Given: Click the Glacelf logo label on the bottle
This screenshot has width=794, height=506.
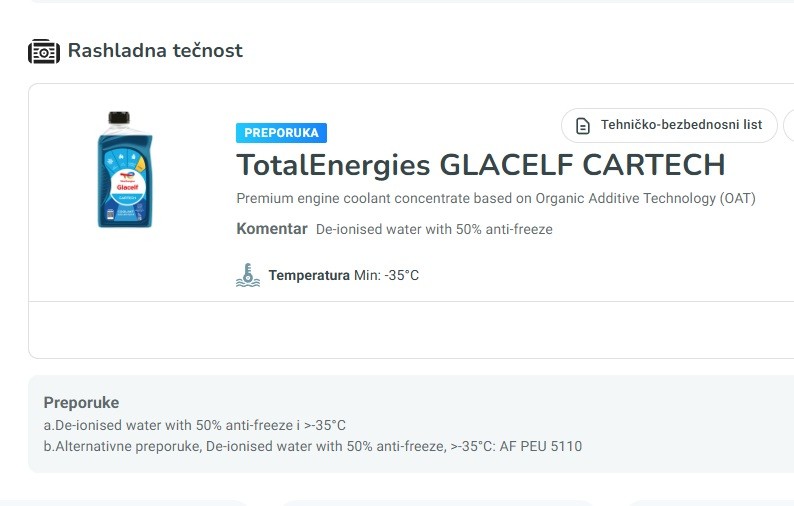Looking at the screenshot, I should (128, 187).
